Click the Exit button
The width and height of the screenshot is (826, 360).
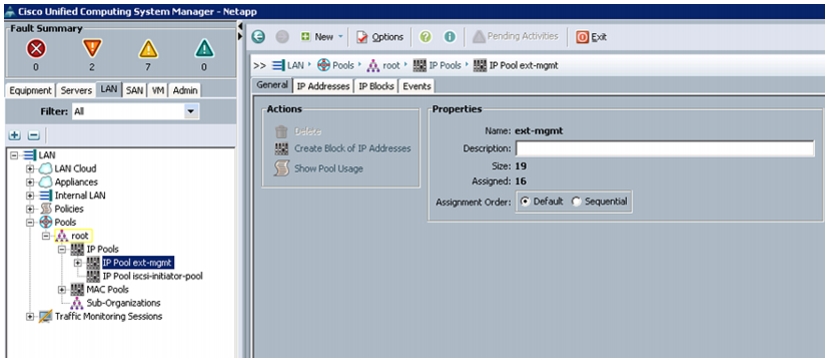click(x=592, y=37)
